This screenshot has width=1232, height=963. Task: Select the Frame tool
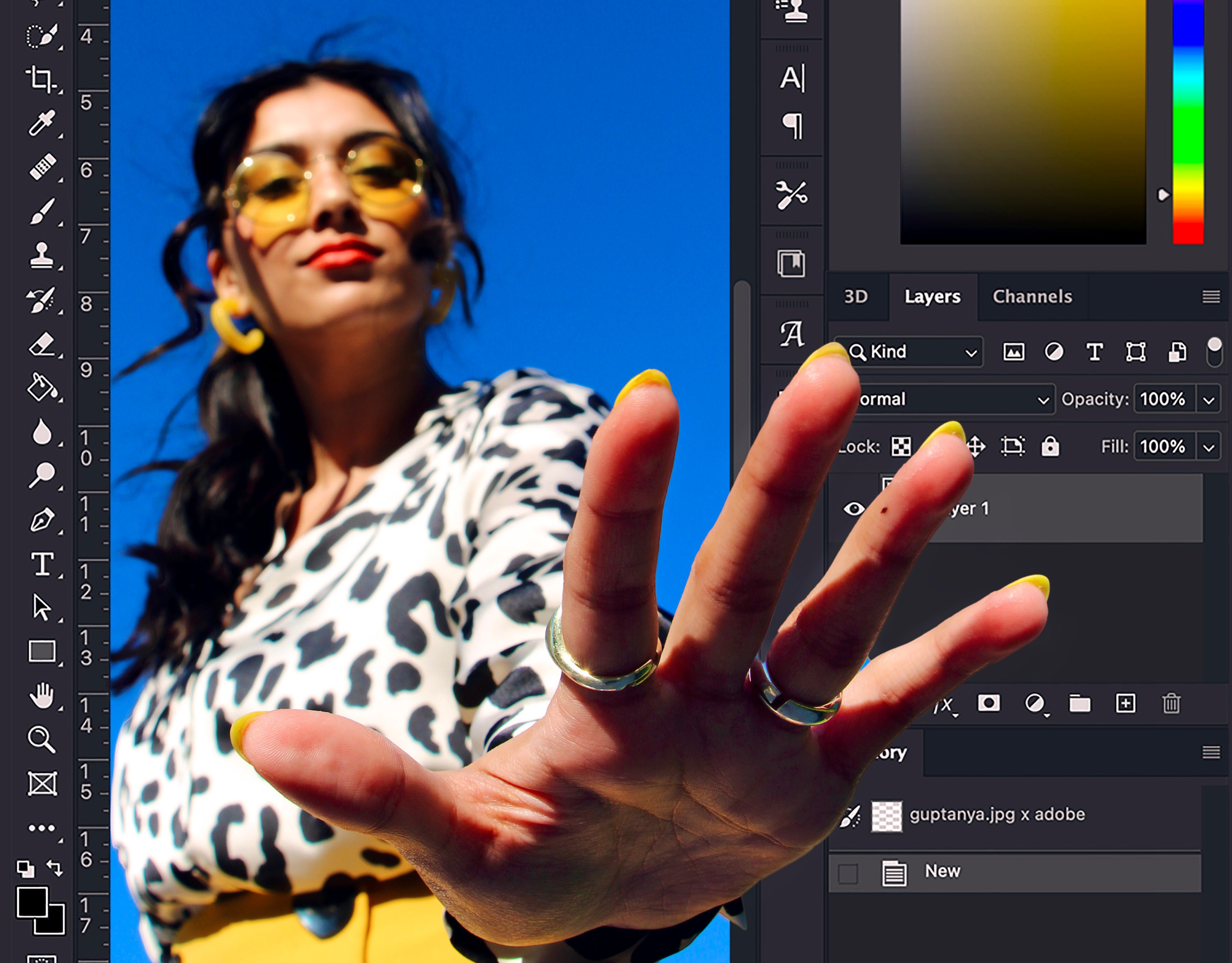coord(42,784)
